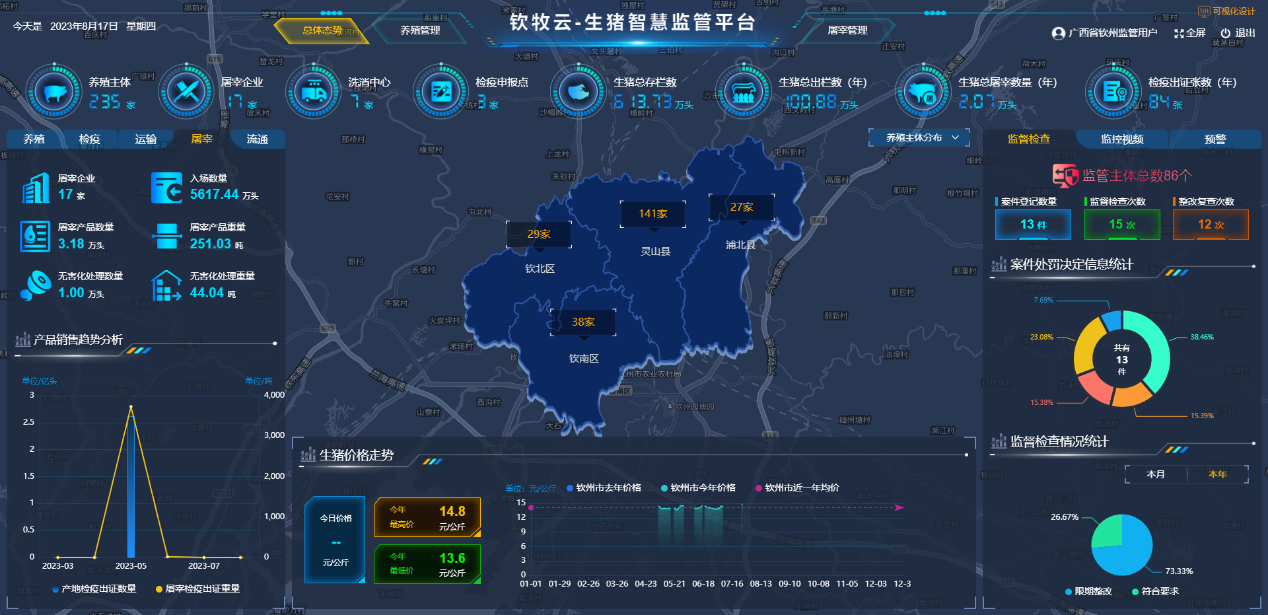Click the 检疫申报点 circular icon
Image resolution: width=1268 pixels, height=615 pixels.
click(x=442, y=93)
